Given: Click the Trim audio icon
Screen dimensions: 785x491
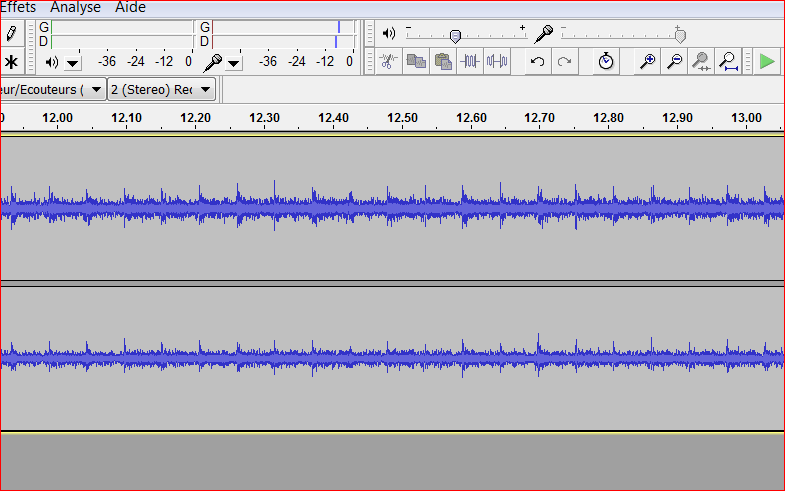Looking at the screenshot, I should [470, 61].
